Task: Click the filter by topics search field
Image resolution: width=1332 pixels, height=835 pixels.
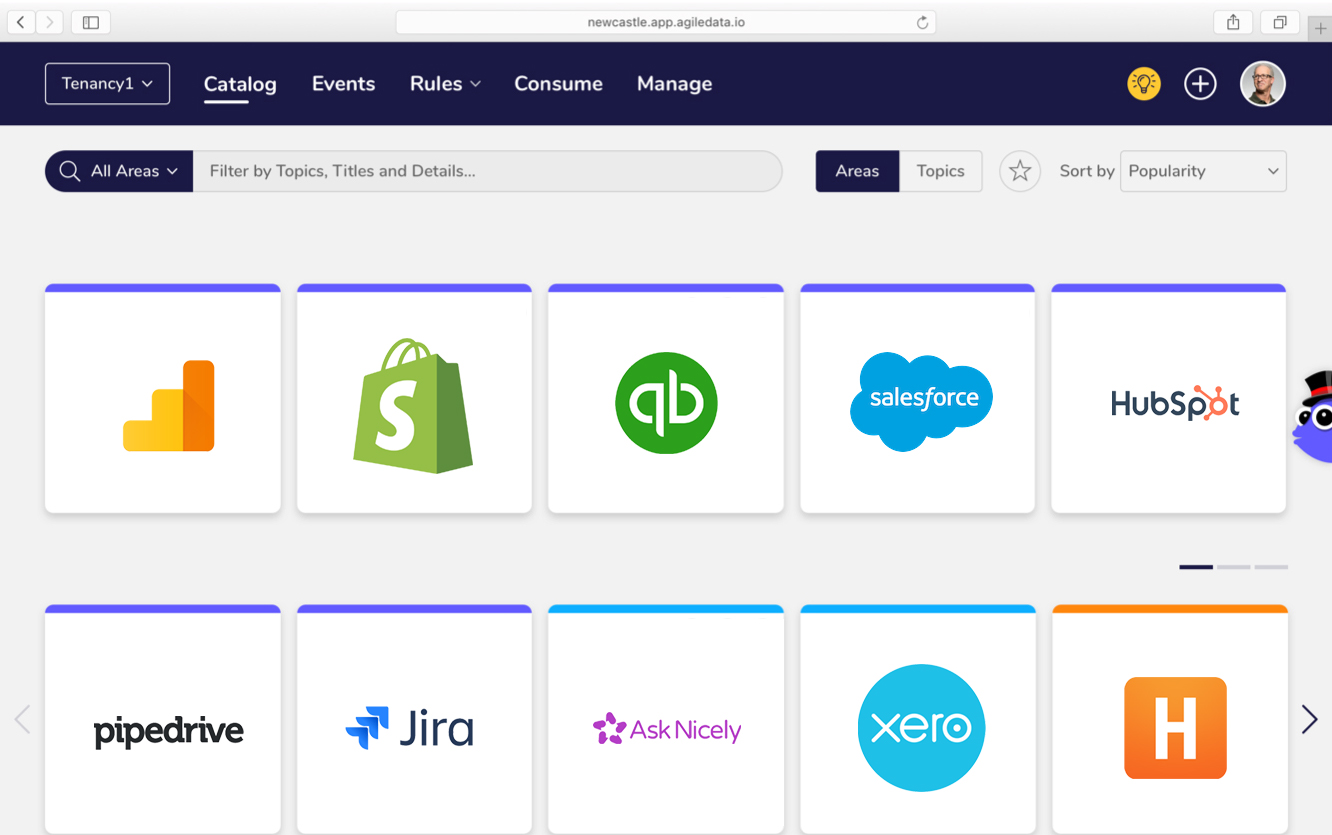Action: click(488, 171)
